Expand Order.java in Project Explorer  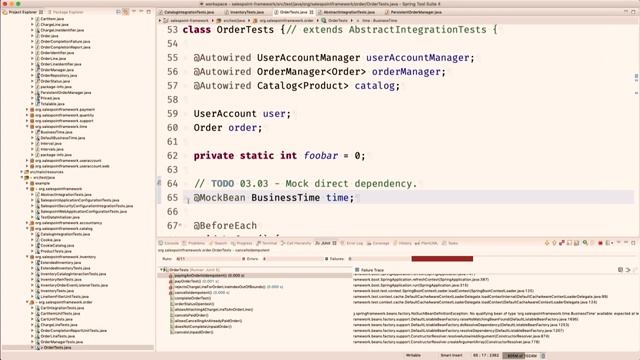tap(32, 36)
